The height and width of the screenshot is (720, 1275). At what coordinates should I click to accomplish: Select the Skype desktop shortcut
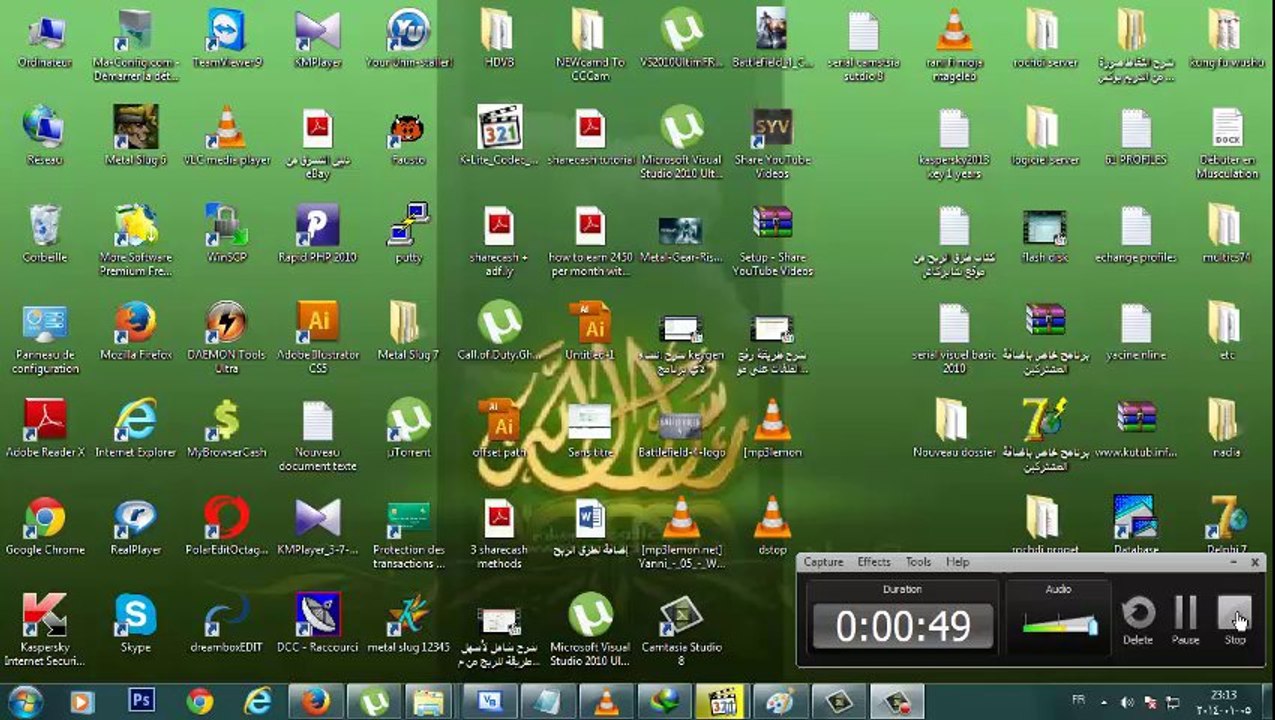click(136, 623)
